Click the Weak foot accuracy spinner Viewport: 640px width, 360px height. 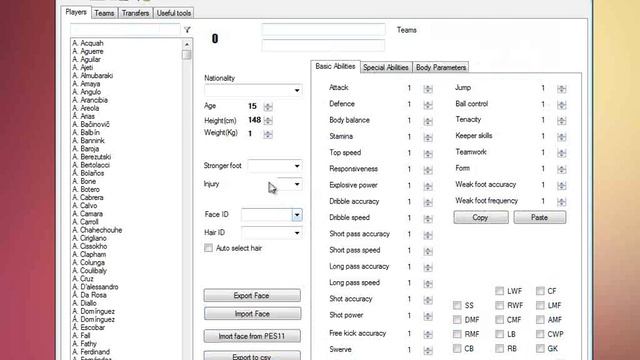(562, 186)
